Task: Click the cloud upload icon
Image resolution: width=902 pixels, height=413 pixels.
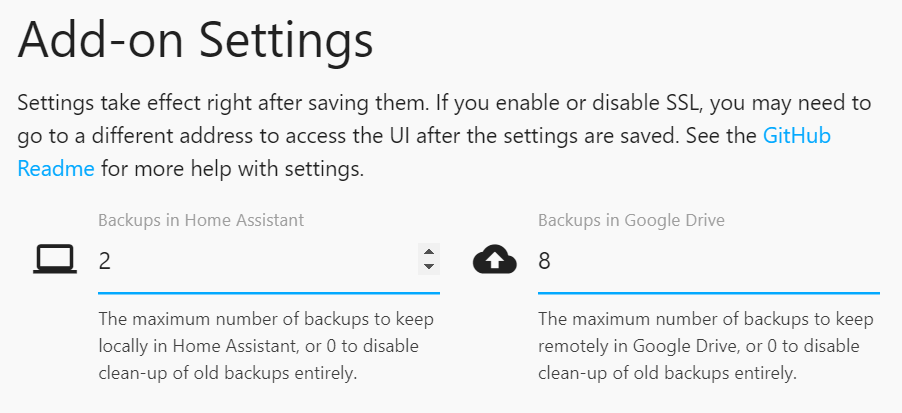Action: [x=494, y=261]
